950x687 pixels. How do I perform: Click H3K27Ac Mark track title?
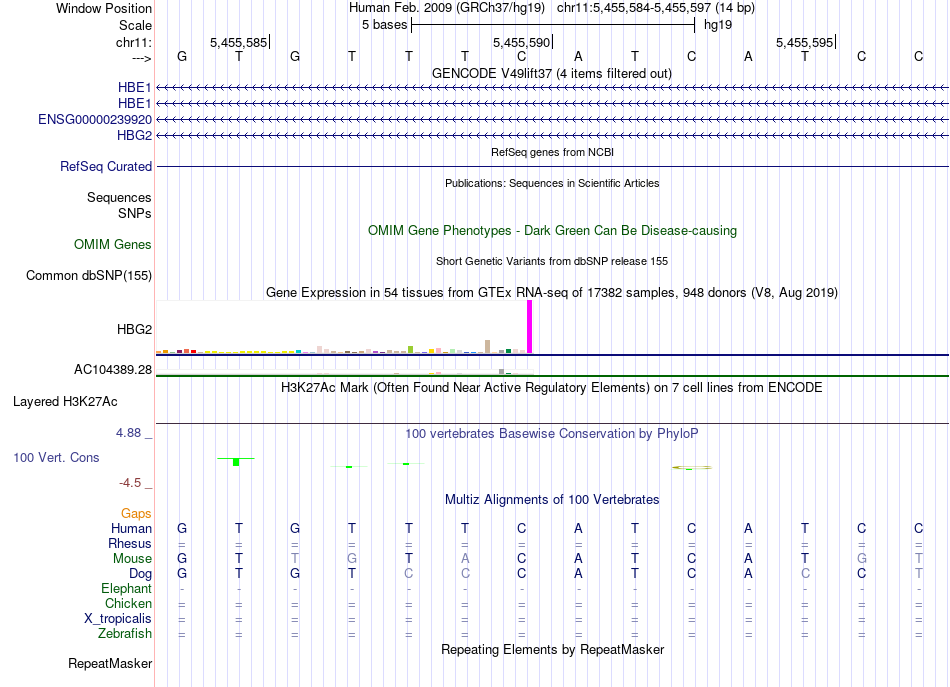coord(552,388)
